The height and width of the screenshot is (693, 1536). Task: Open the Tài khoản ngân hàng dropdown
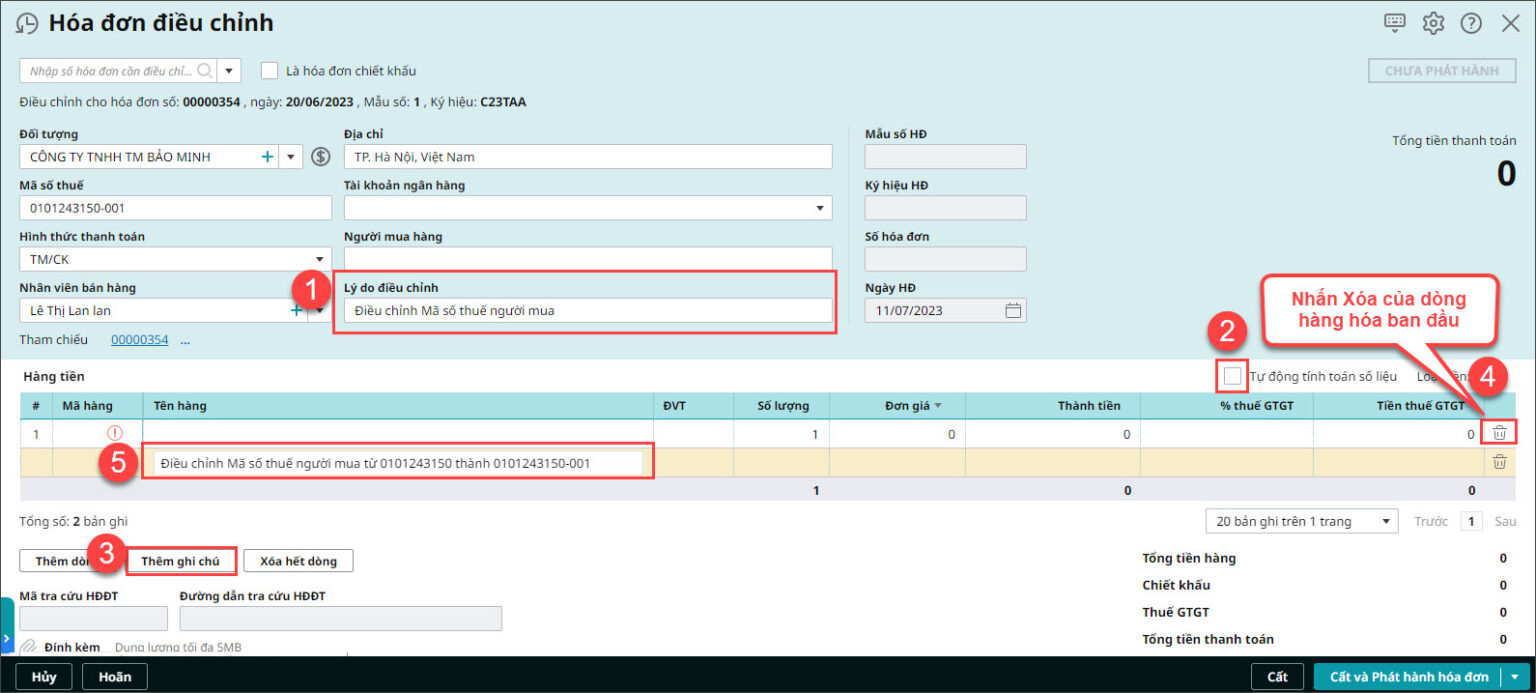tap(820, 208)
